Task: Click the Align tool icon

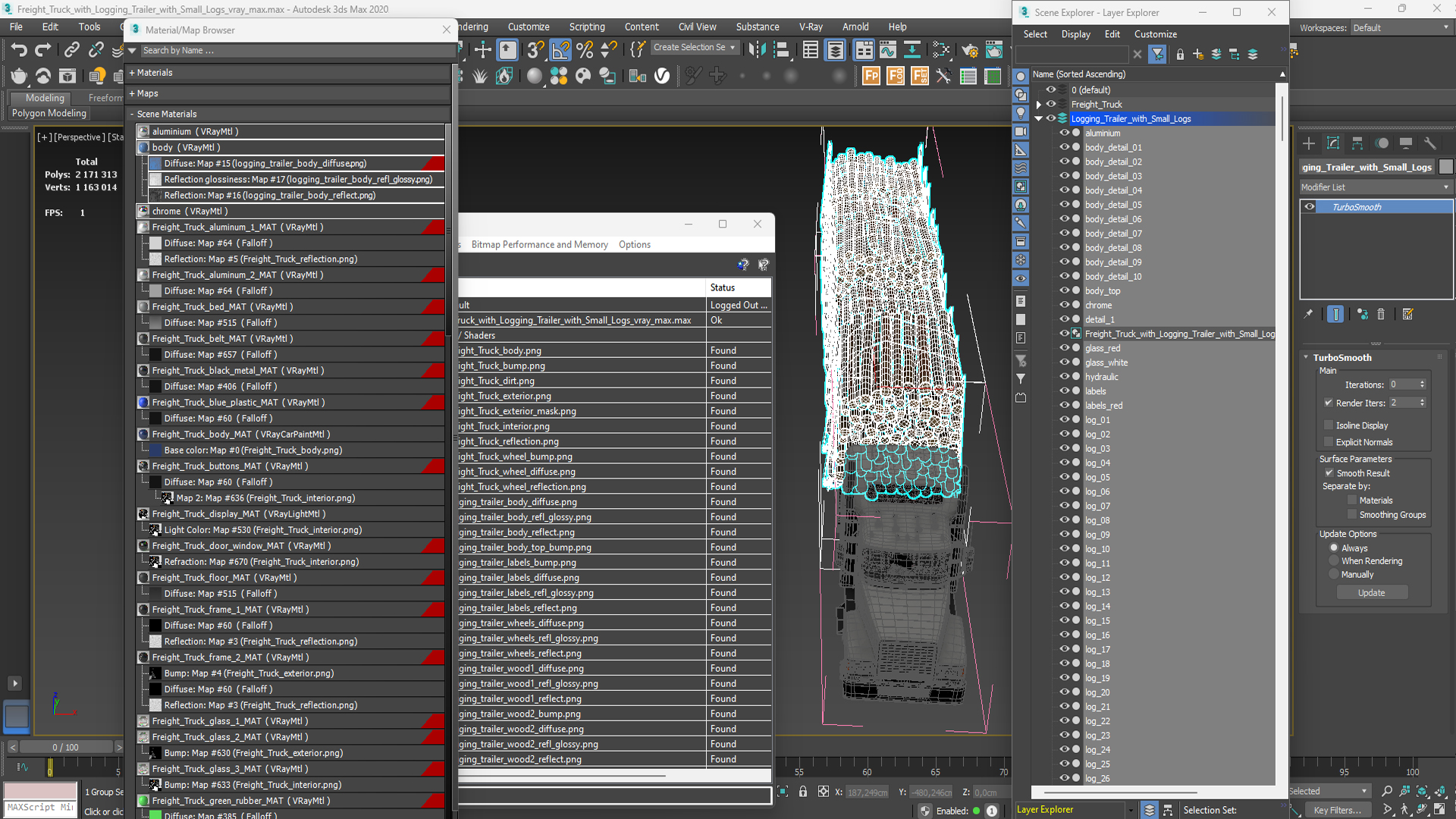Action: 781,50
